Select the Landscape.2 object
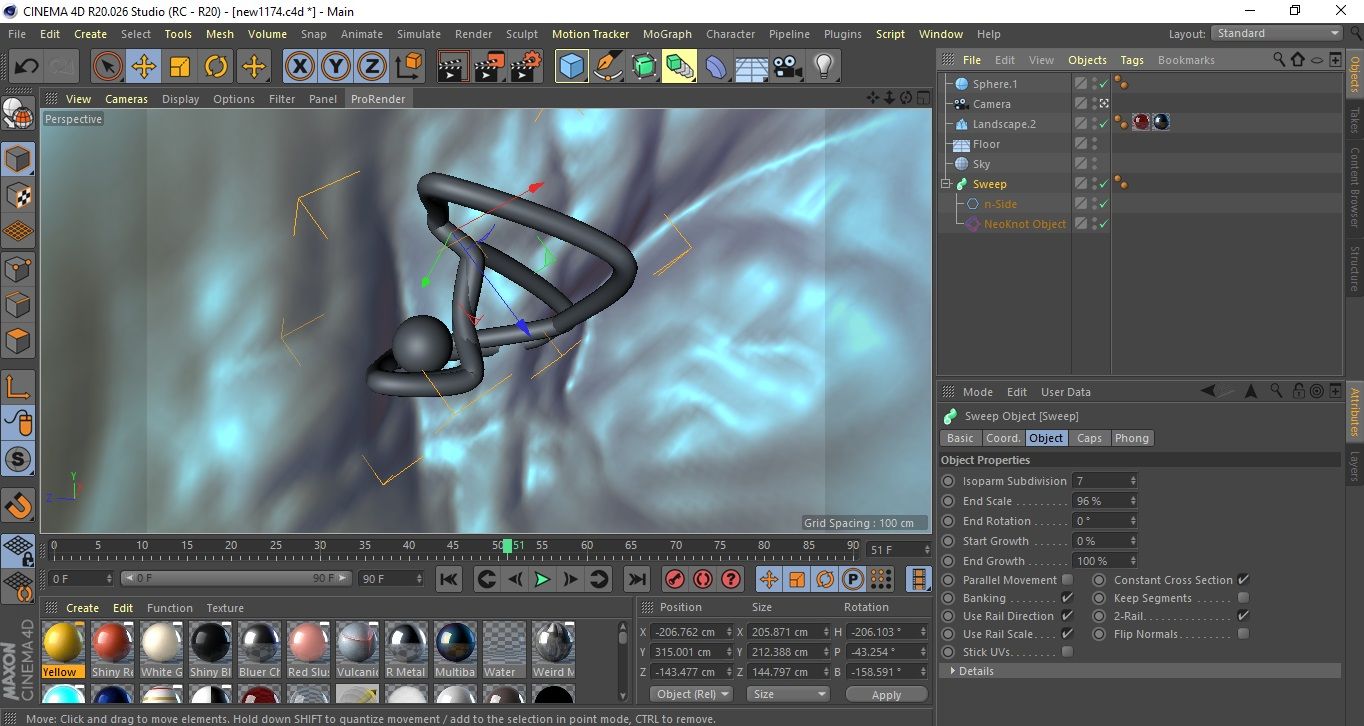 click(1004, 124)
